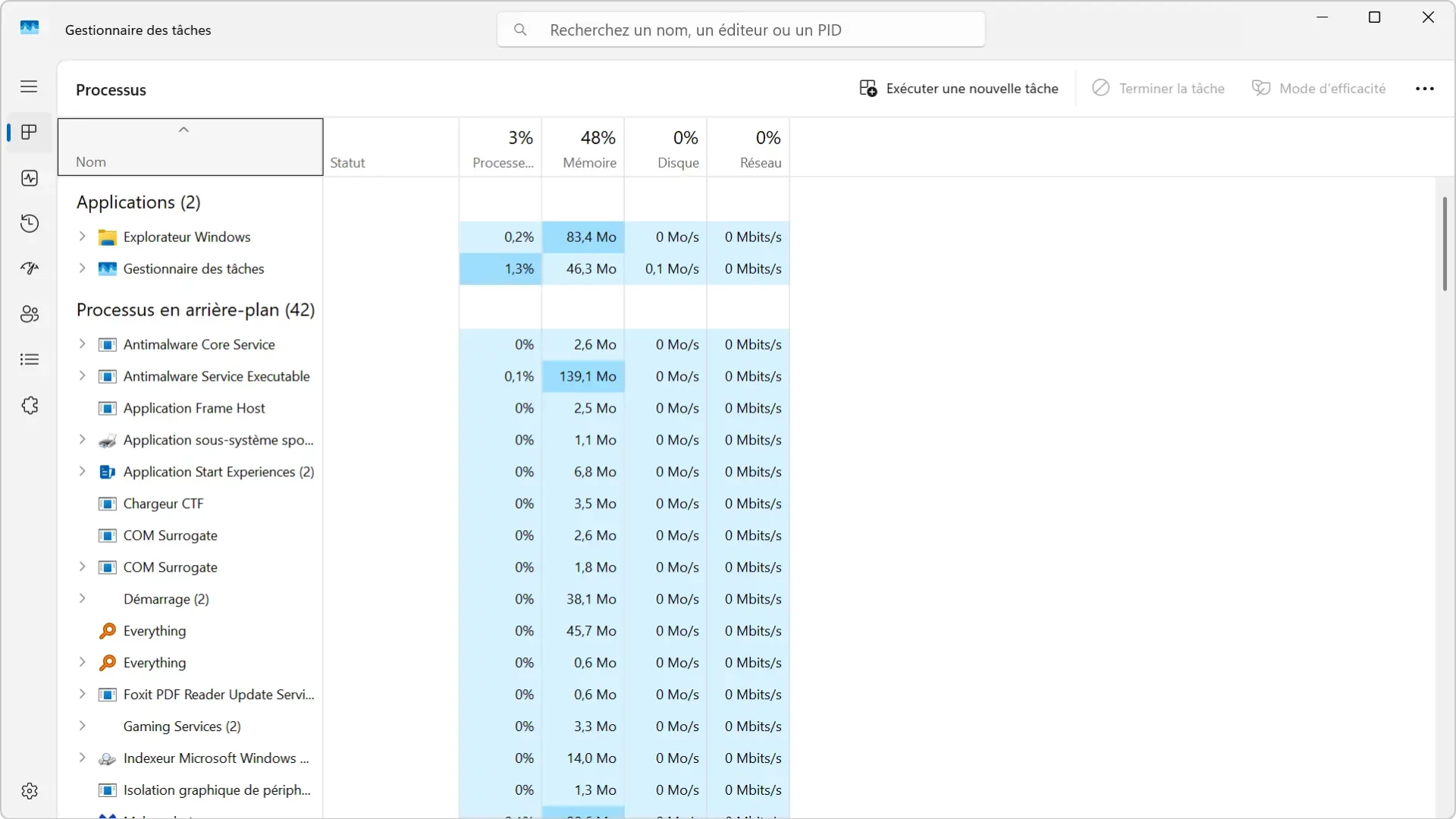Open the more options ellipsis menu
Viewport: 1456px width, 819px height.
click(x=1425, y=89)
